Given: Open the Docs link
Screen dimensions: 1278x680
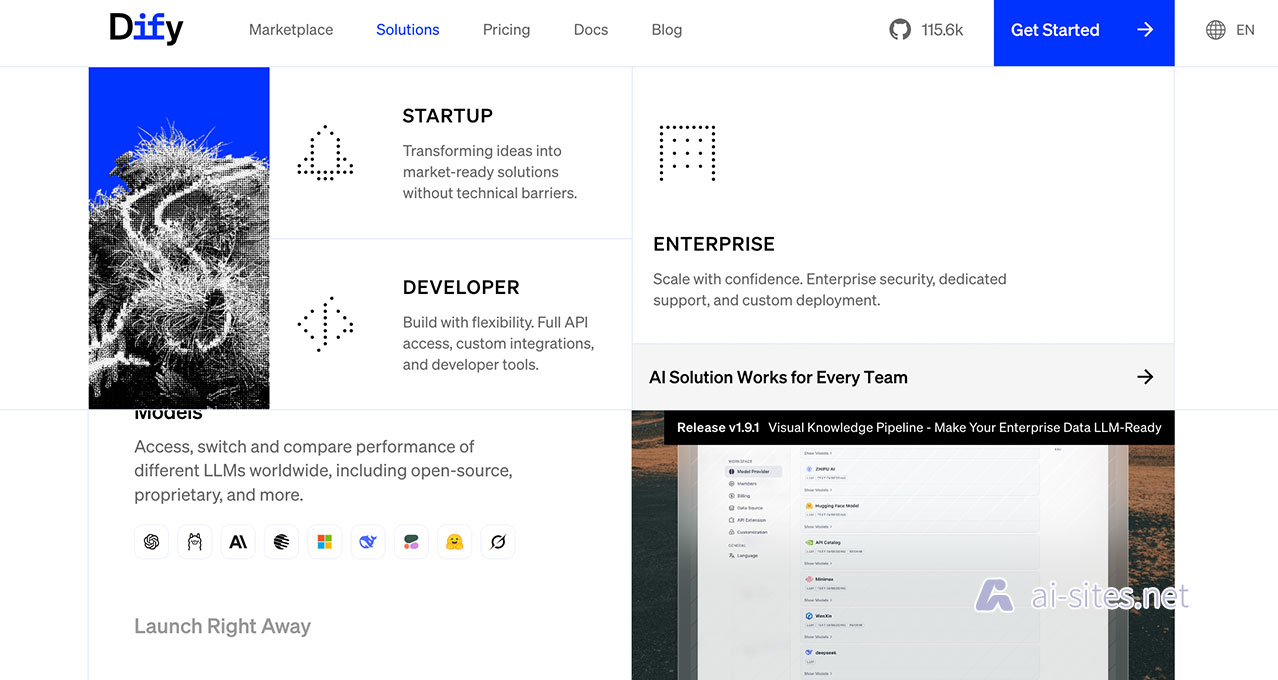Looking at the screenshot, I should [x=591, y=30].
